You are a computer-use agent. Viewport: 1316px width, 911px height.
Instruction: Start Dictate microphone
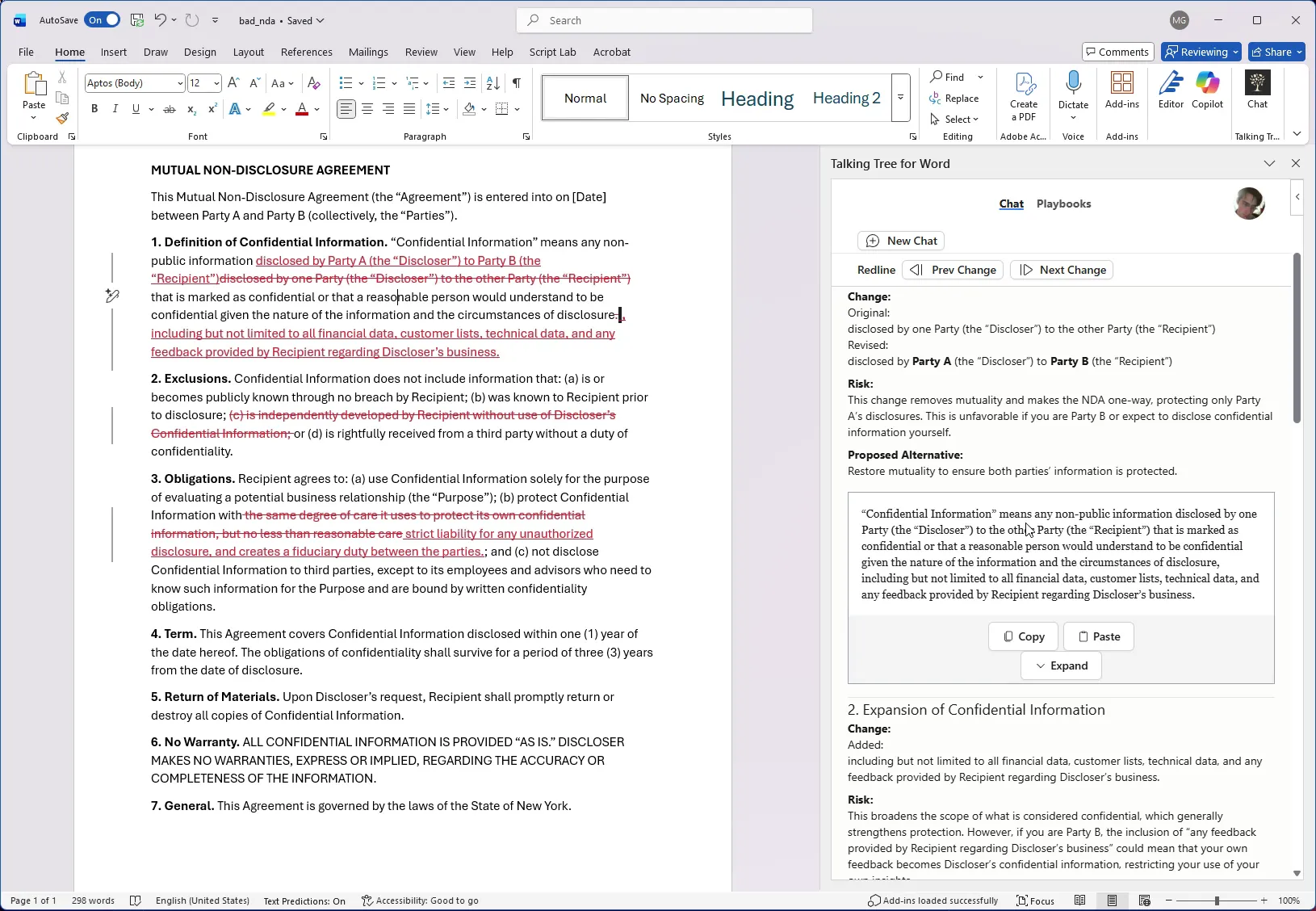pos(1073,90)
